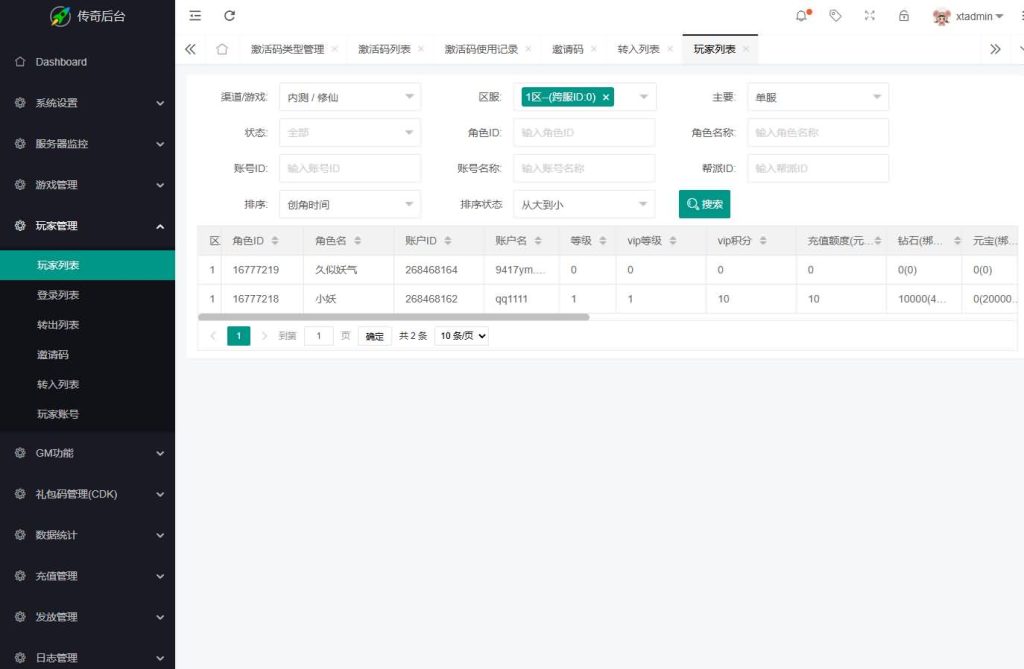Remove the 1区 server tag with its ×
Image resolution: width=1024 pixels, height=669 pixels.
606,97
